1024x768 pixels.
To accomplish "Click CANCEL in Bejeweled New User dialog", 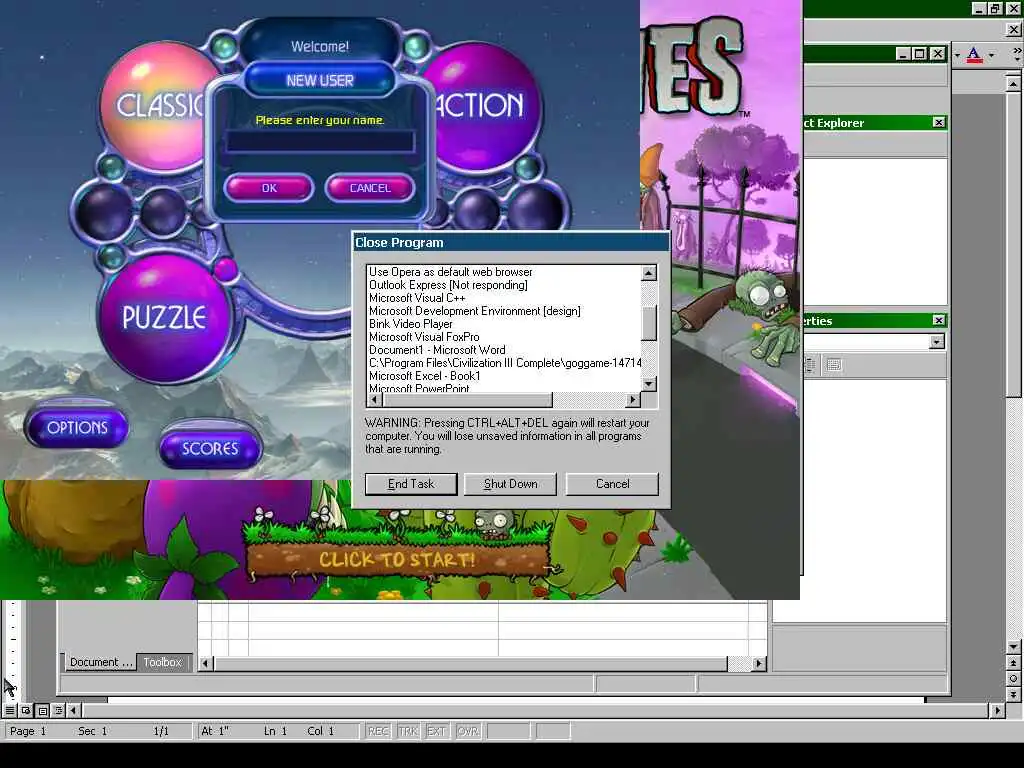I will click(370, 188).
